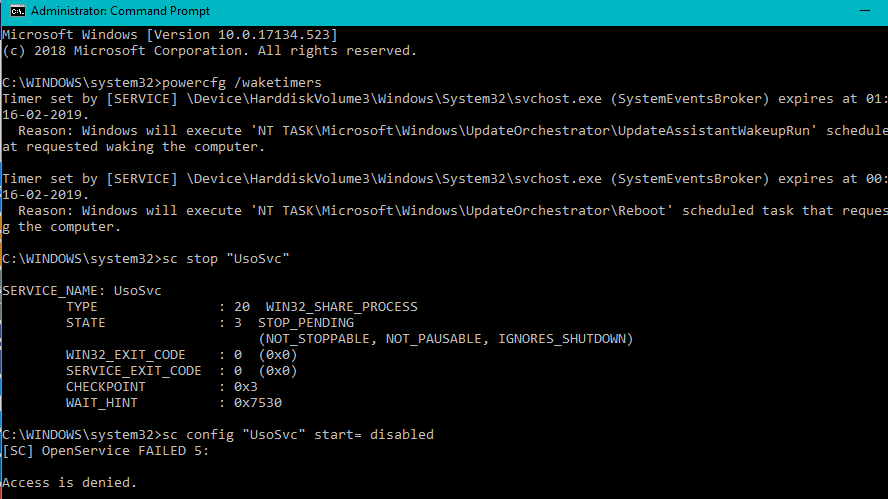This screenshot has width=888, height=499.
Task: Click the 'CHECKPOINT' value 0x3
Action: point(246,387)
